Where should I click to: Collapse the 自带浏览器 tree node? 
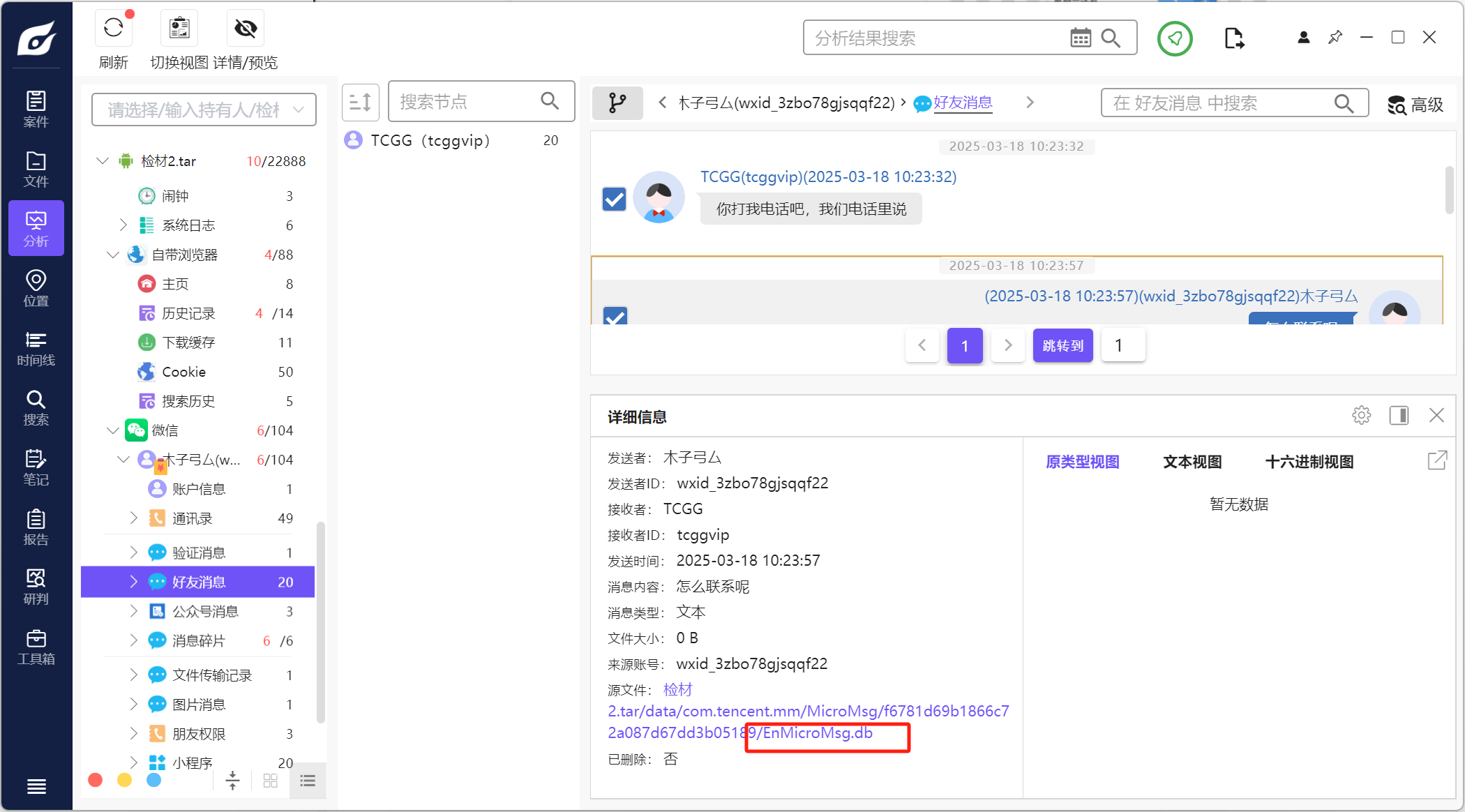[113, 255]
